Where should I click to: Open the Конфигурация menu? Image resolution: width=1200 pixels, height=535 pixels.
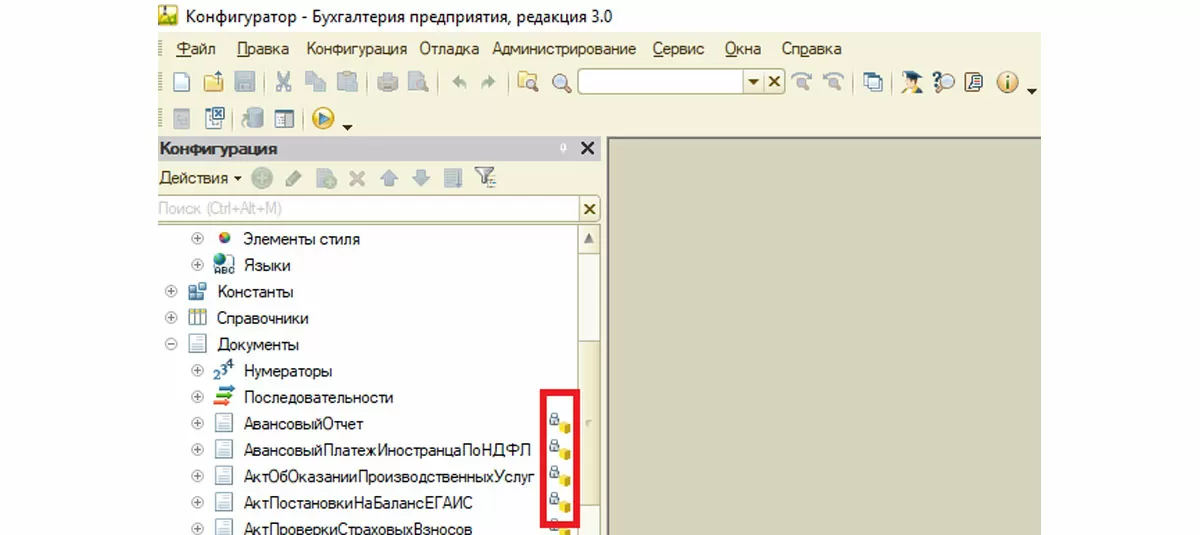[356, 49]
